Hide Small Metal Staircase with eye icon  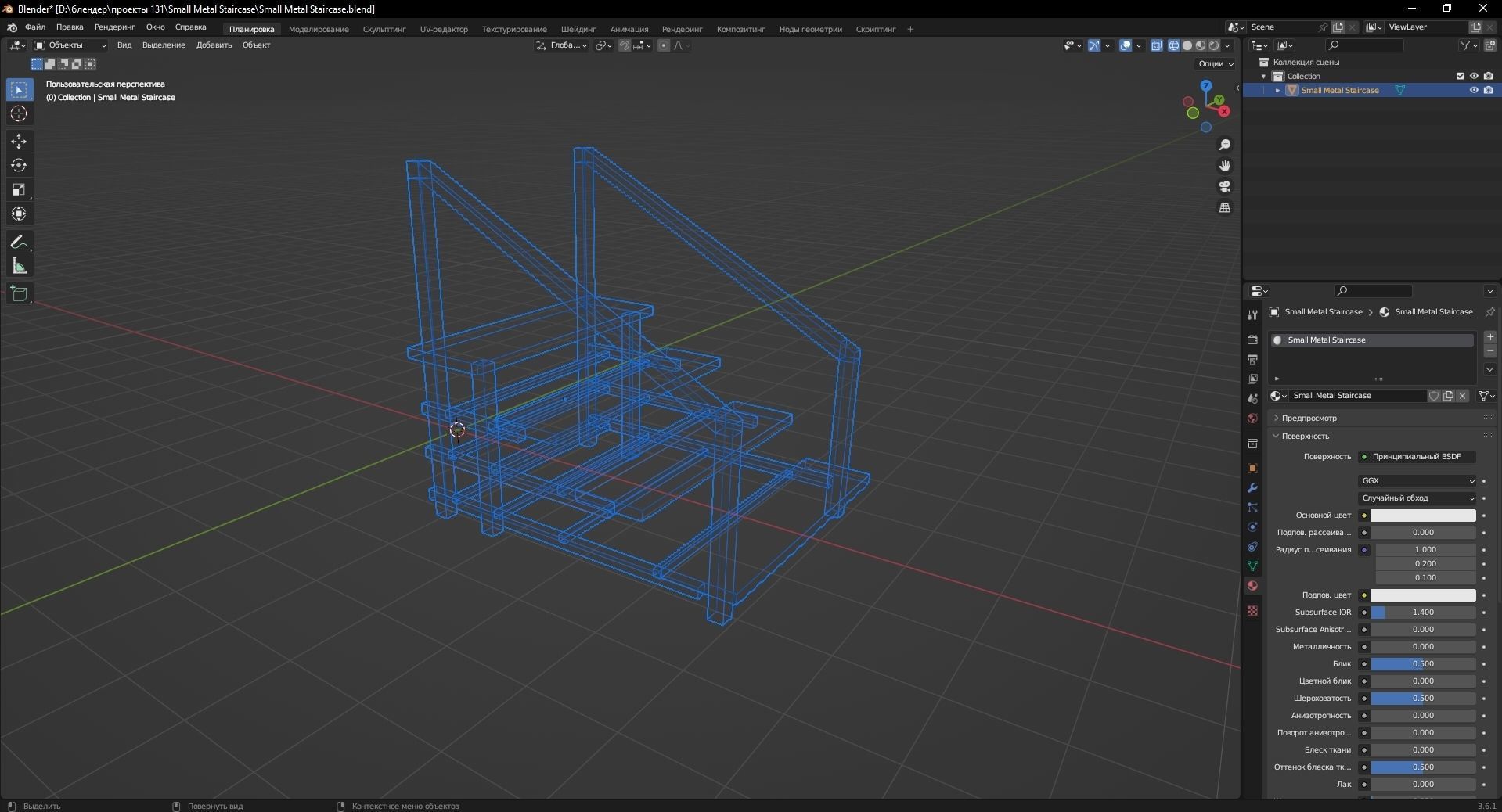pos(1474,90)
